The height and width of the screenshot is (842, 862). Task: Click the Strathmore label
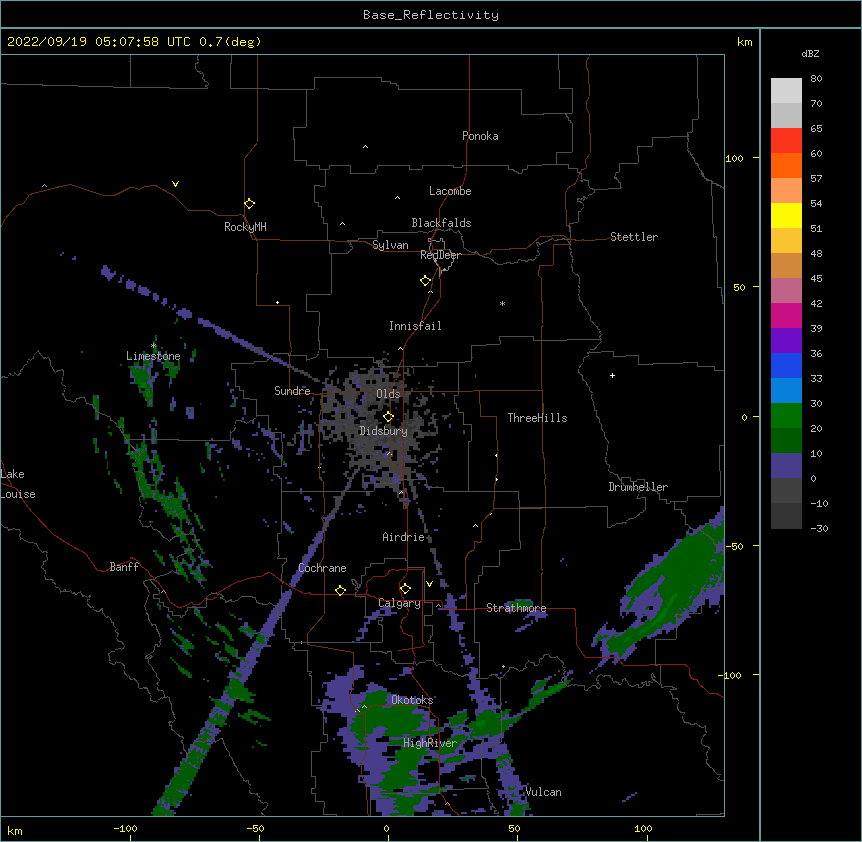click(516, 608)
